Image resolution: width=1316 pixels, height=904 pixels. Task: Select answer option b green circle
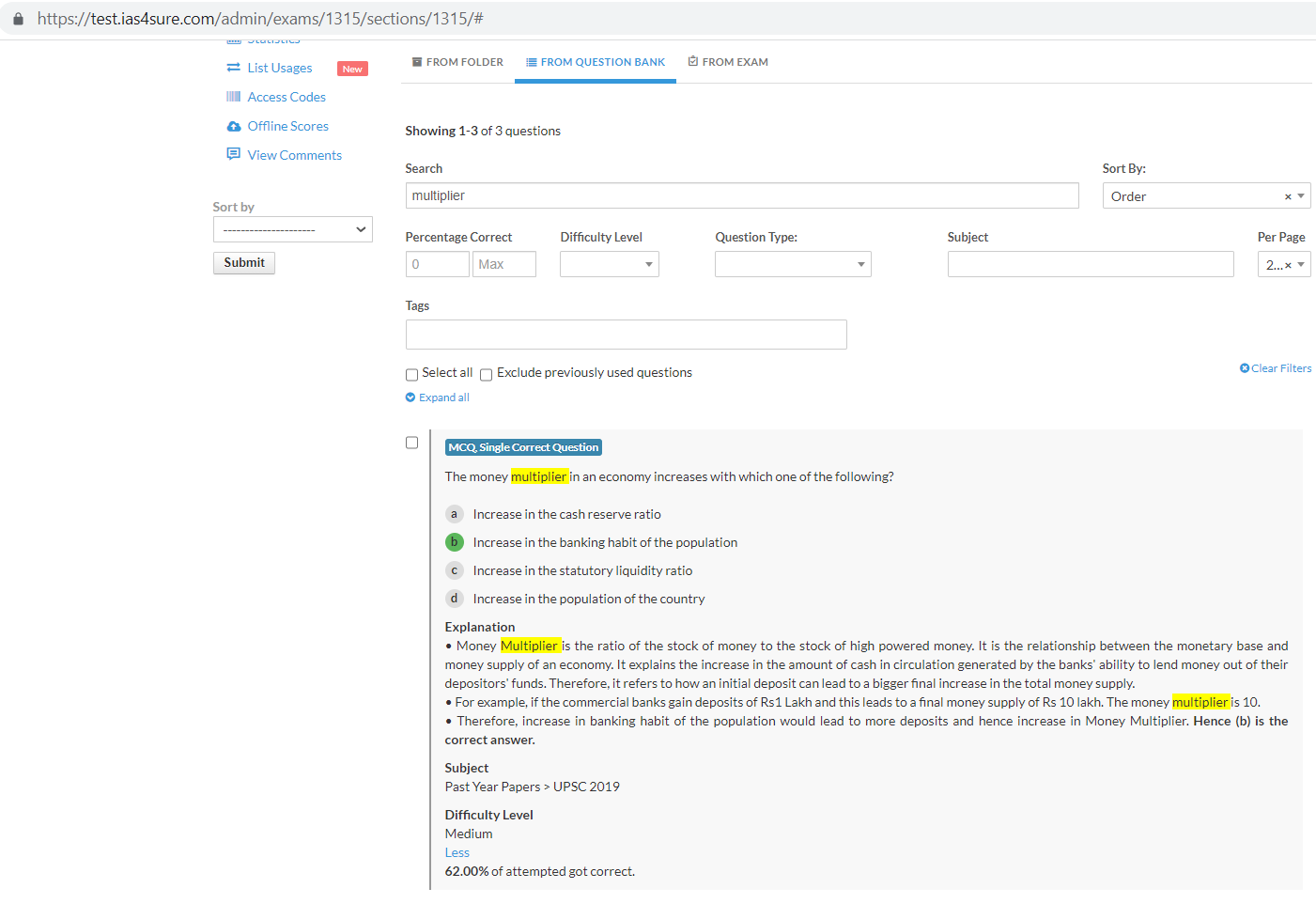tap(454, 542)
